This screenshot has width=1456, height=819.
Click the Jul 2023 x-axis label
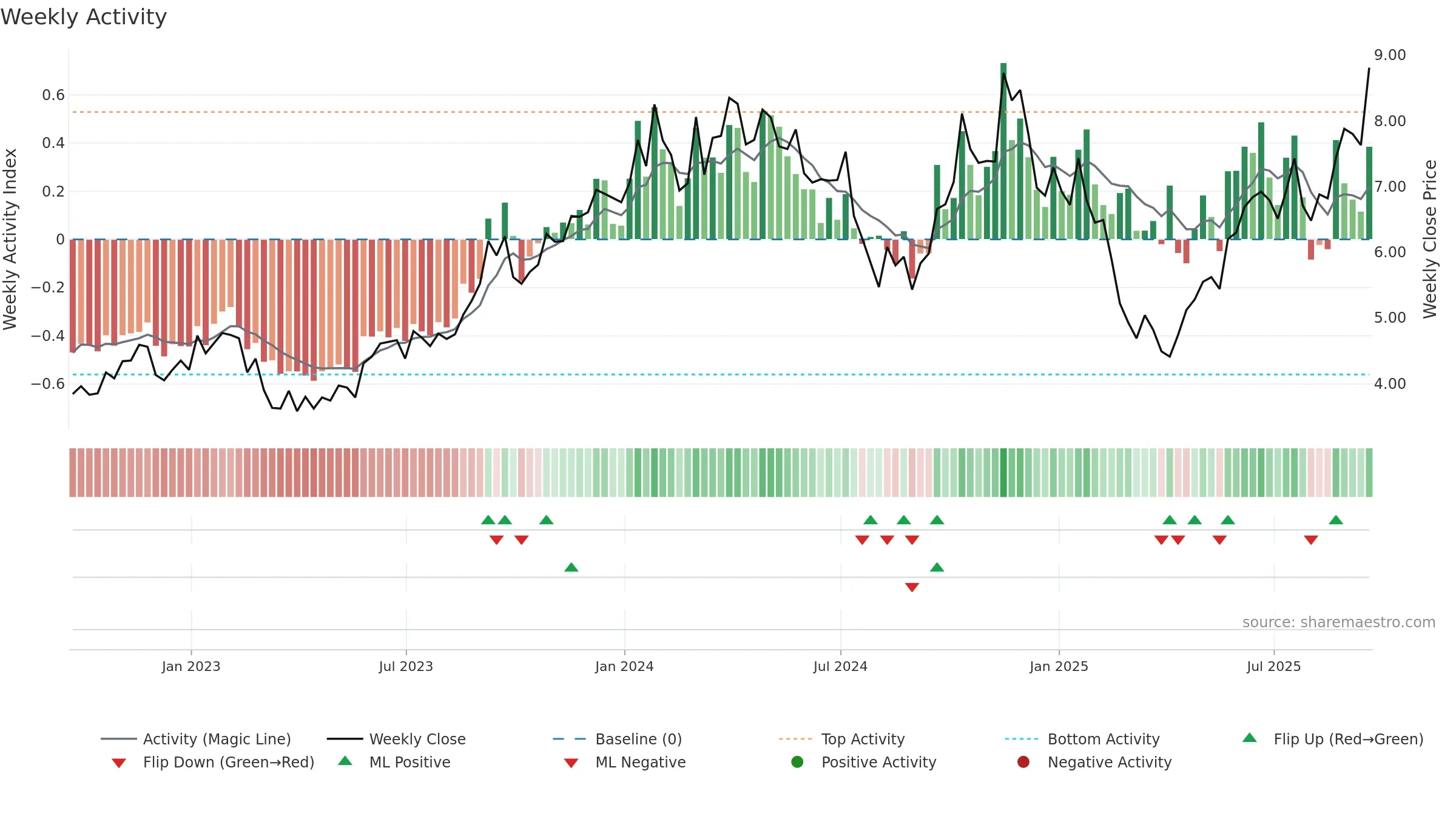406,666
